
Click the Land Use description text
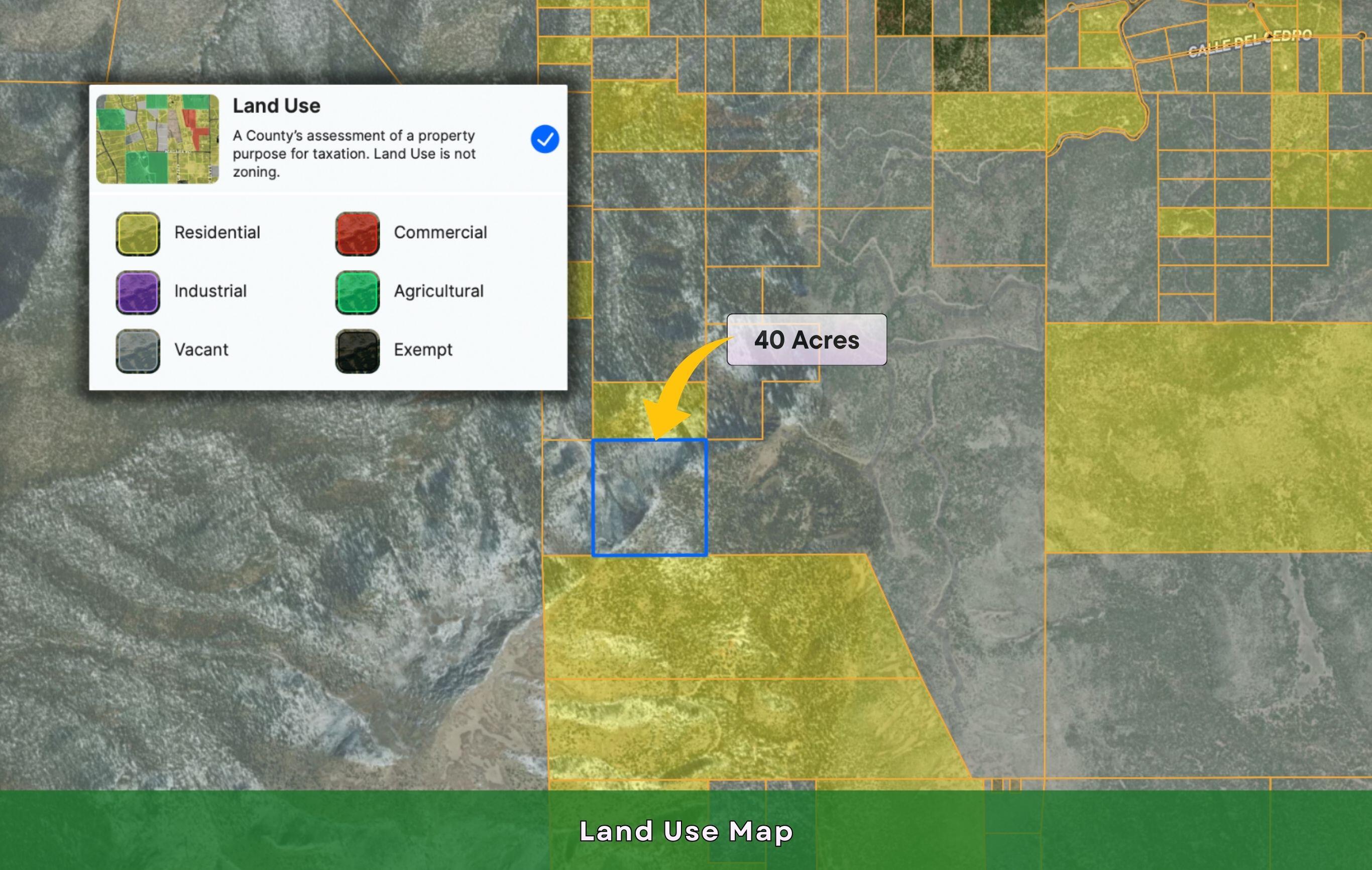pos(354,154)
